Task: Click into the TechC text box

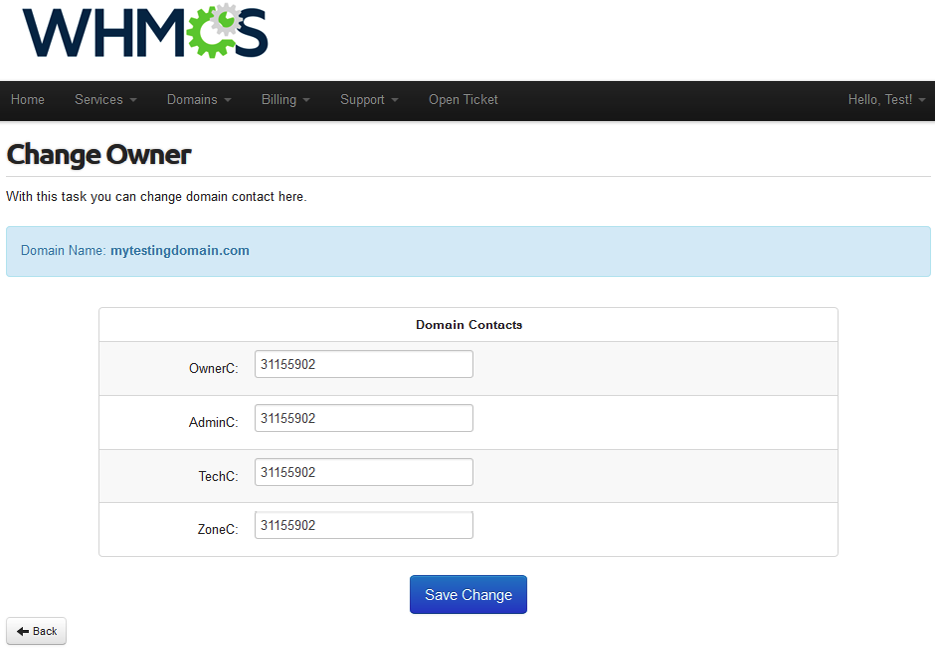Action: 364,472
